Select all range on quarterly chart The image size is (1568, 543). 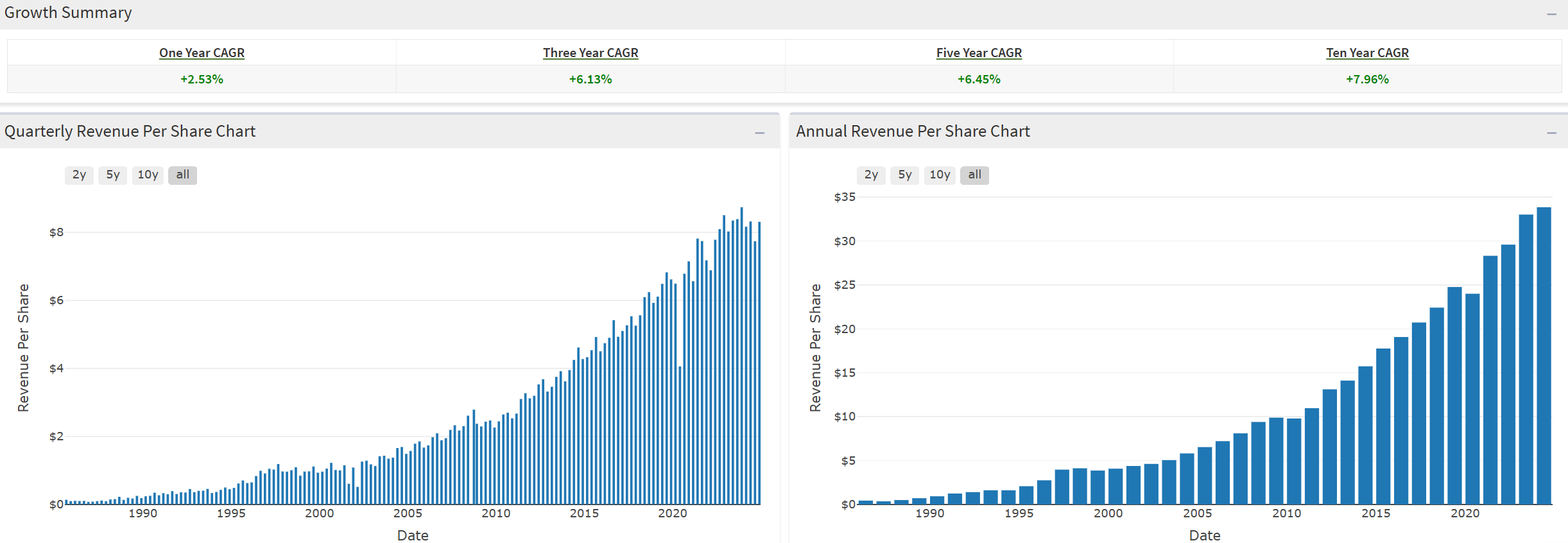point(182,175)
